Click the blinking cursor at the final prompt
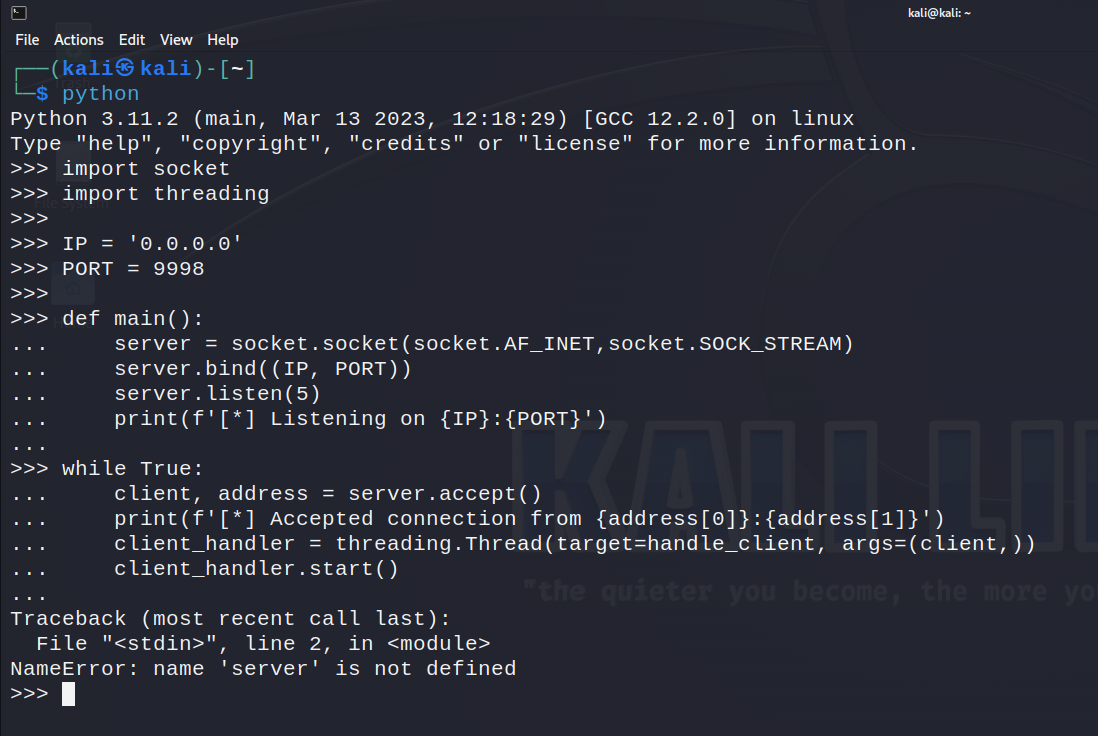Screen dimensions: 1098x736 point(68,694)
